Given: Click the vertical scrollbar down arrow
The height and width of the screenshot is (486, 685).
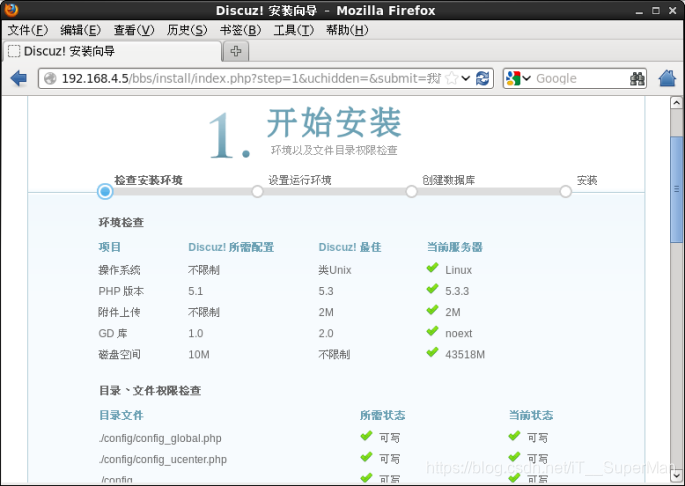Looking at the screenshot, I should click(676, 475).
